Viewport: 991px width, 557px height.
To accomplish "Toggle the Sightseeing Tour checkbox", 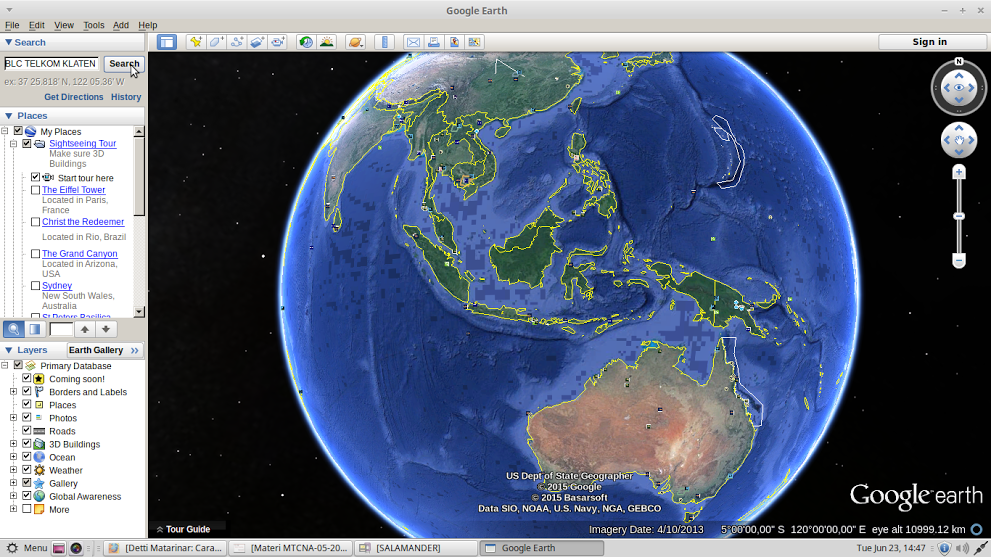I will 27,144.
